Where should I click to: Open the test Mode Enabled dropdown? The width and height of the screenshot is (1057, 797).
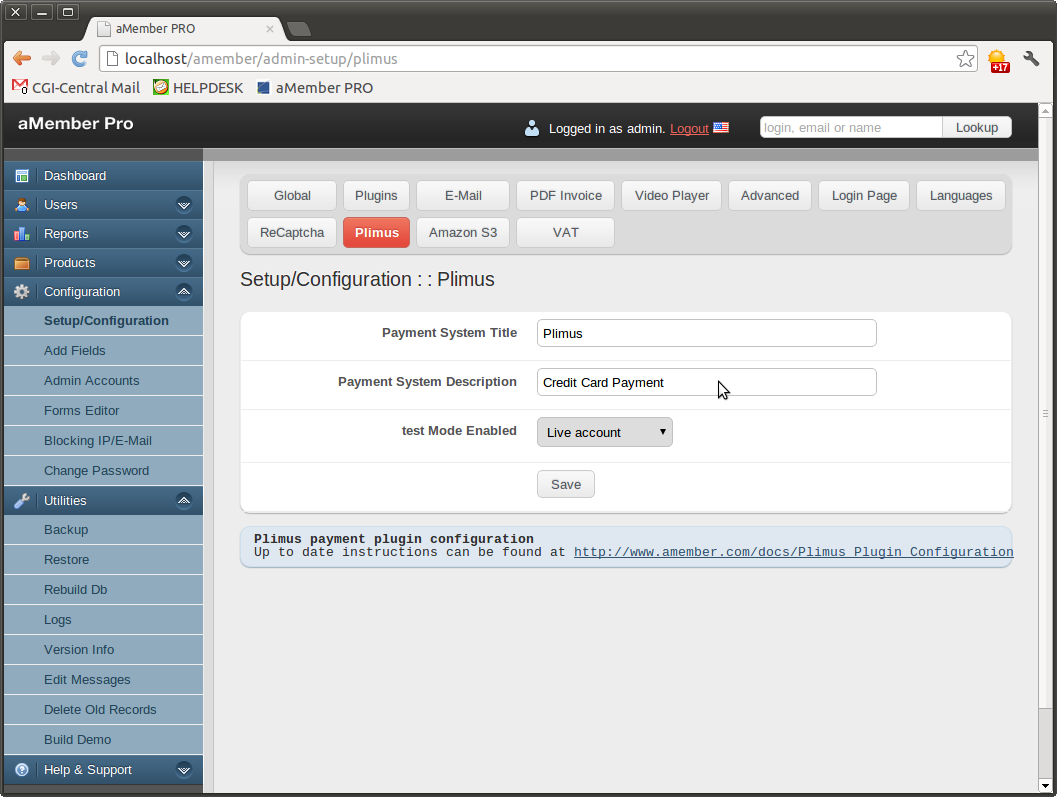[604, 432]
